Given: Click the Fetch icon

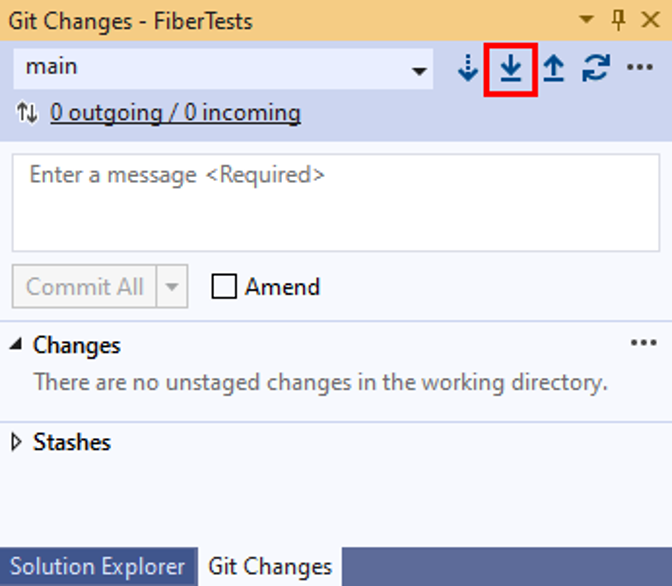Looking at the screenshot, I should [x=468, y=69].
